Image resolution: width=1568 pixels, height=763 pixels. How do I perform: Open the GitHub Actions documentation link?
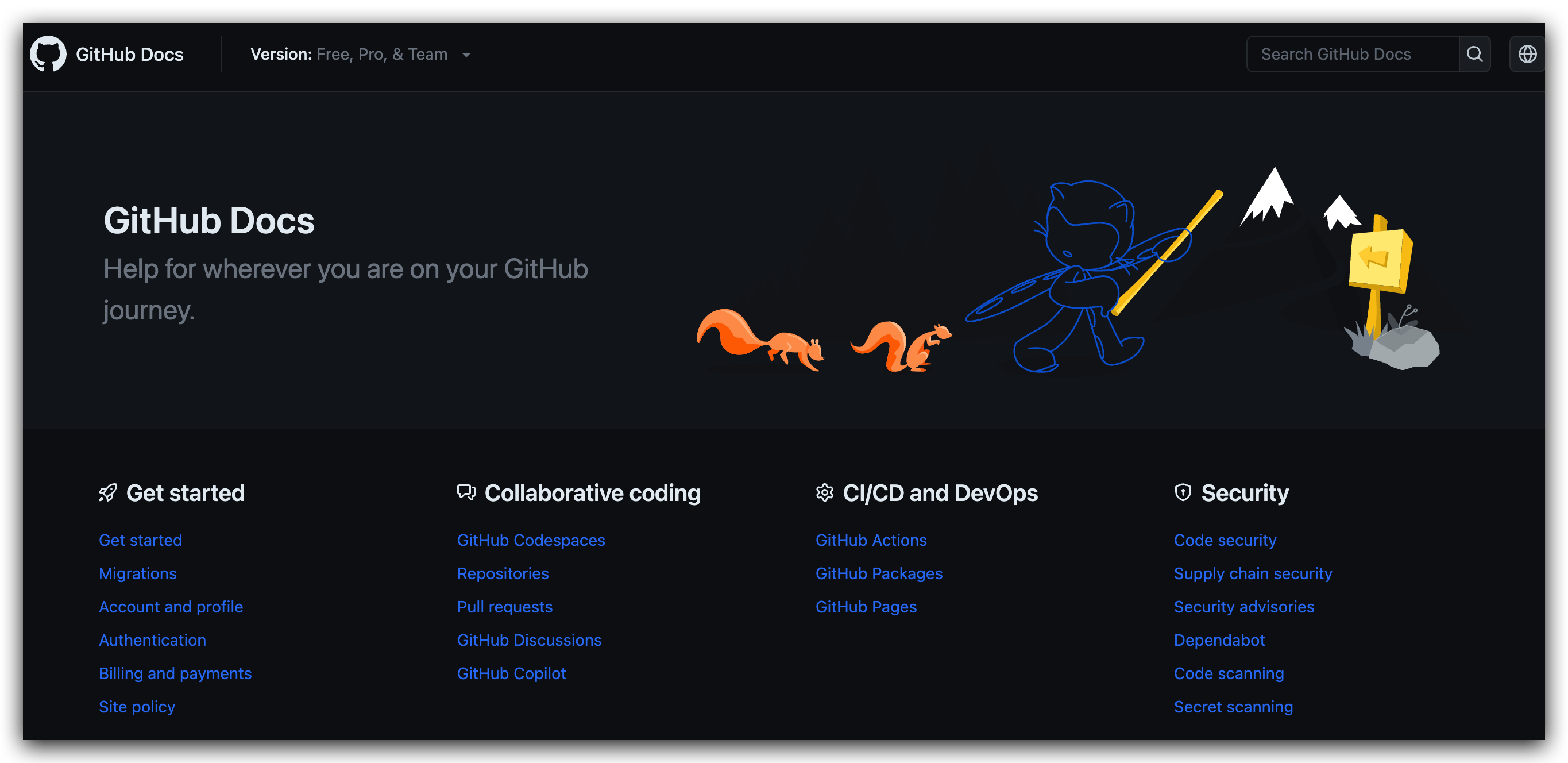[870, 539]
